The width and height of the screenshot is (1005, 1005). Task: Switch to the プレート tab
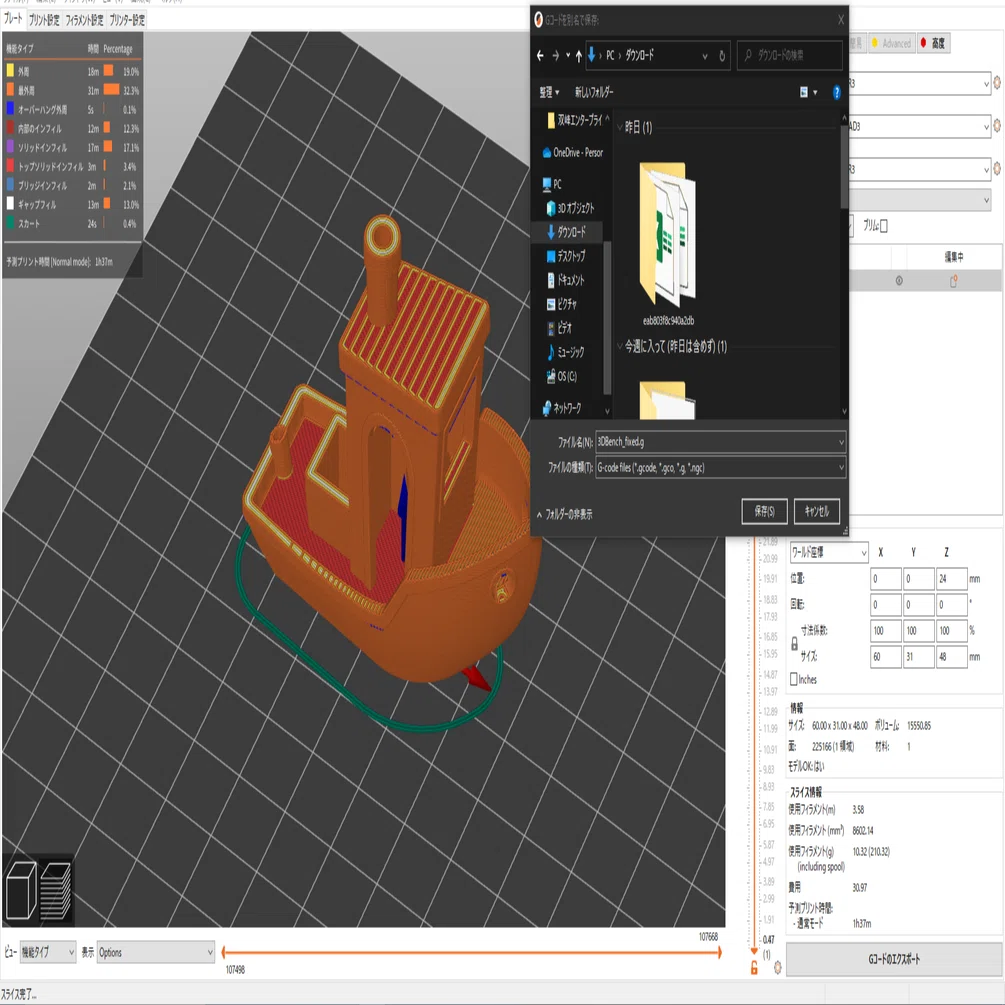(13, 19)
